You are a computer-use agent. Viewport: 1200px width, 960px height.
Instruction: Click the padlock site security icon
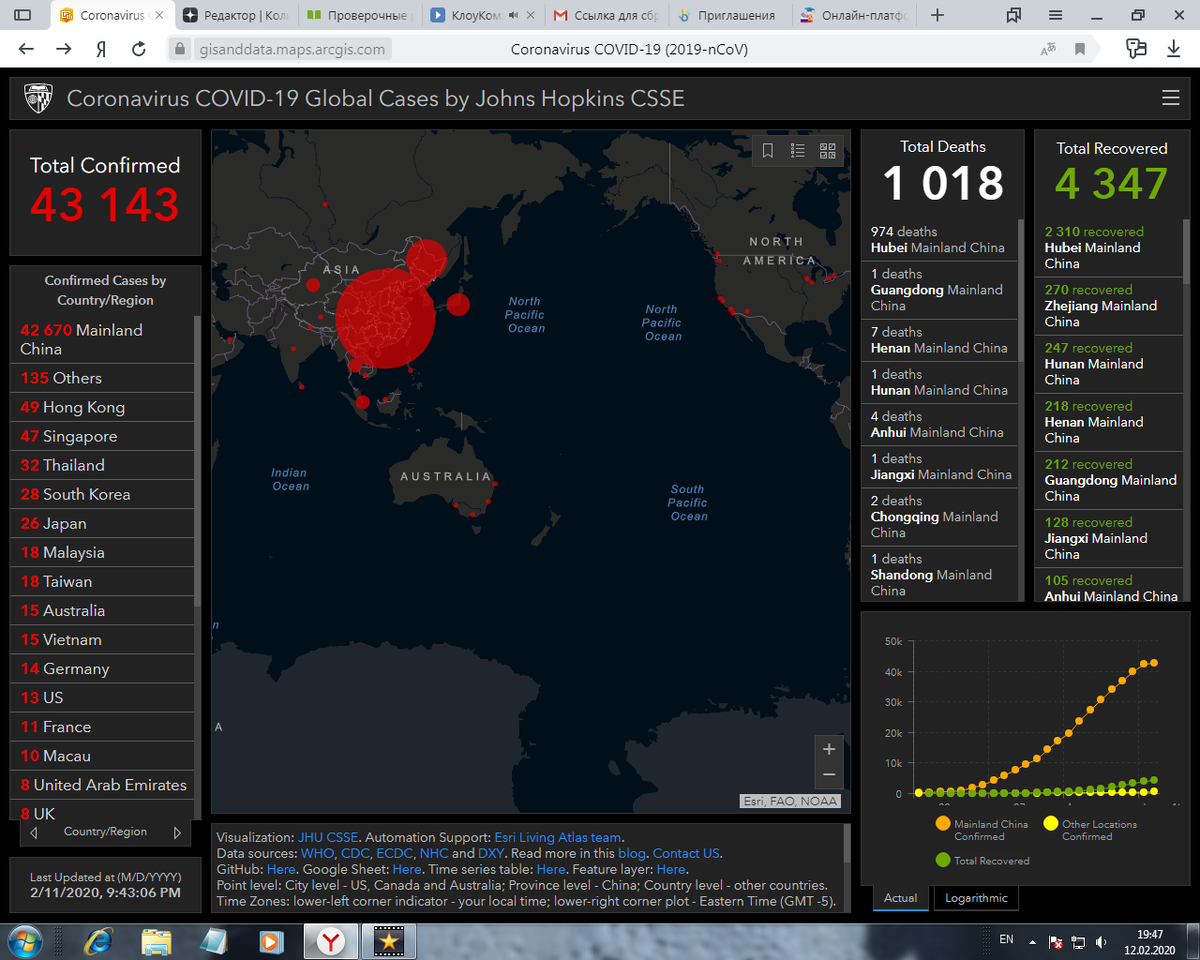click(179, 49)
